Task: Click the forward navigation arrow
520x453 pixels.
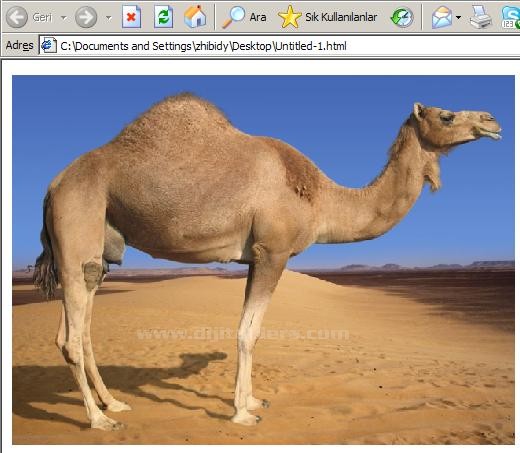Action: (86, 17)
